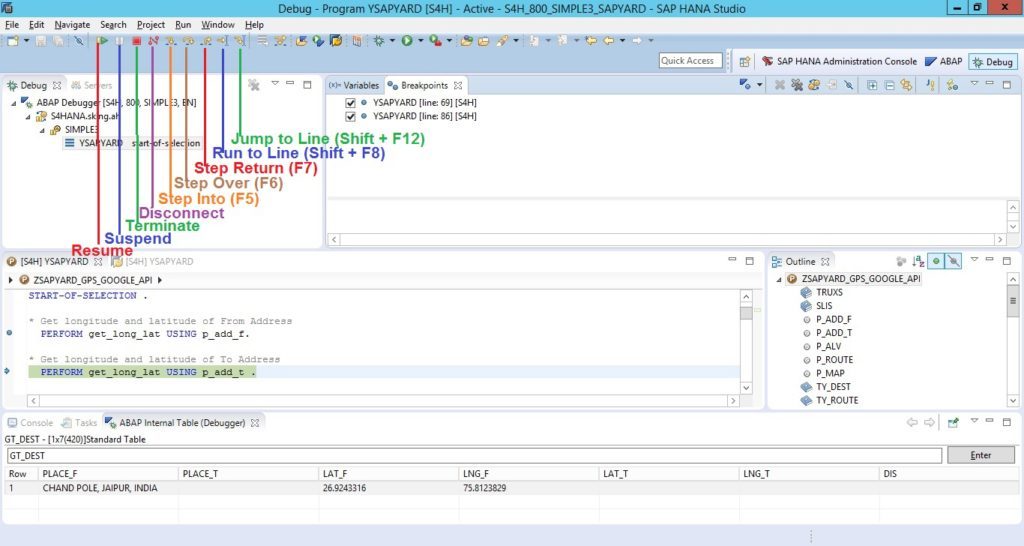
Task: Toggle crossed-out filter button in Outline
Action: [x=953, y=261]
